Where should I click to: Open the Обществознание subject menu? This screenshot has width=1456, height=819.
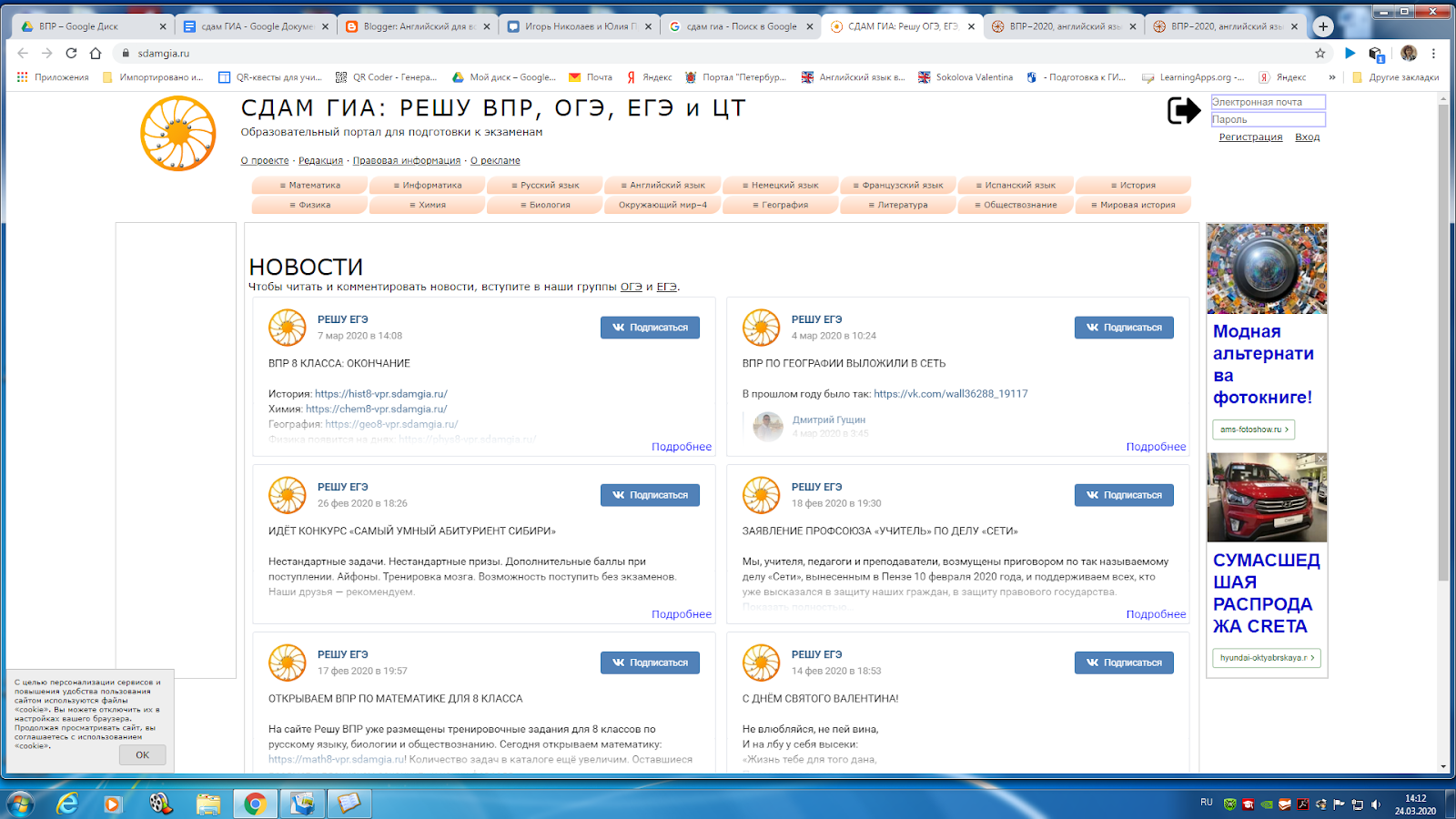1016,206
